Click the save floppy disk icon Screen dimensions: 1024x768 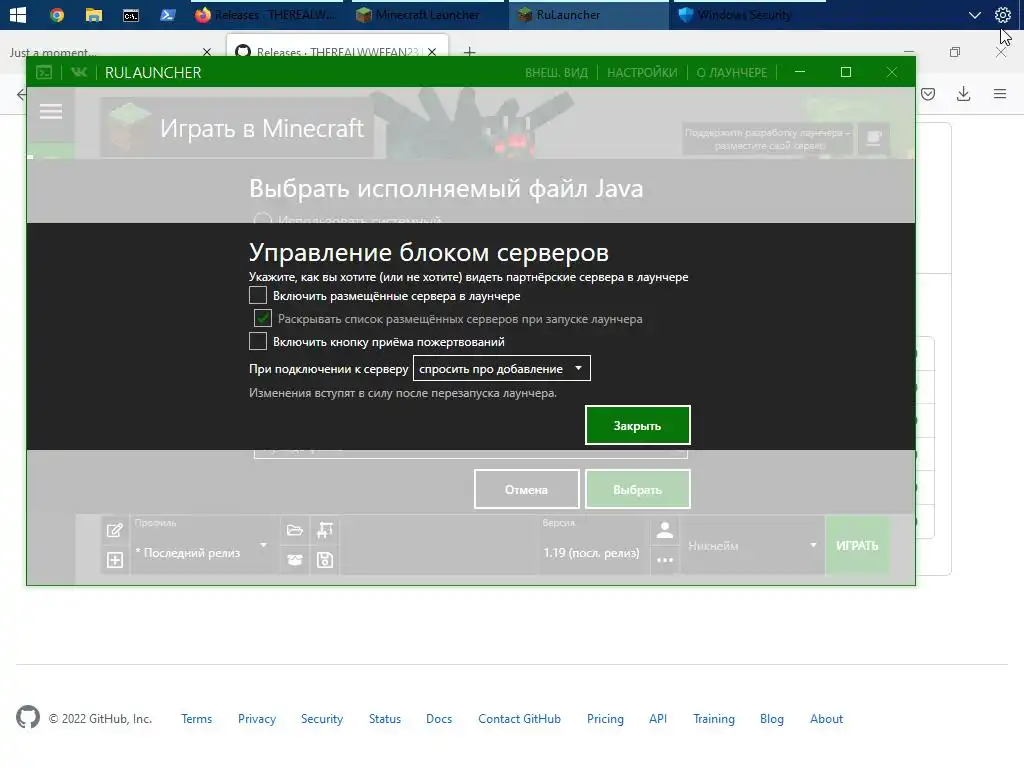coord(325,560)
